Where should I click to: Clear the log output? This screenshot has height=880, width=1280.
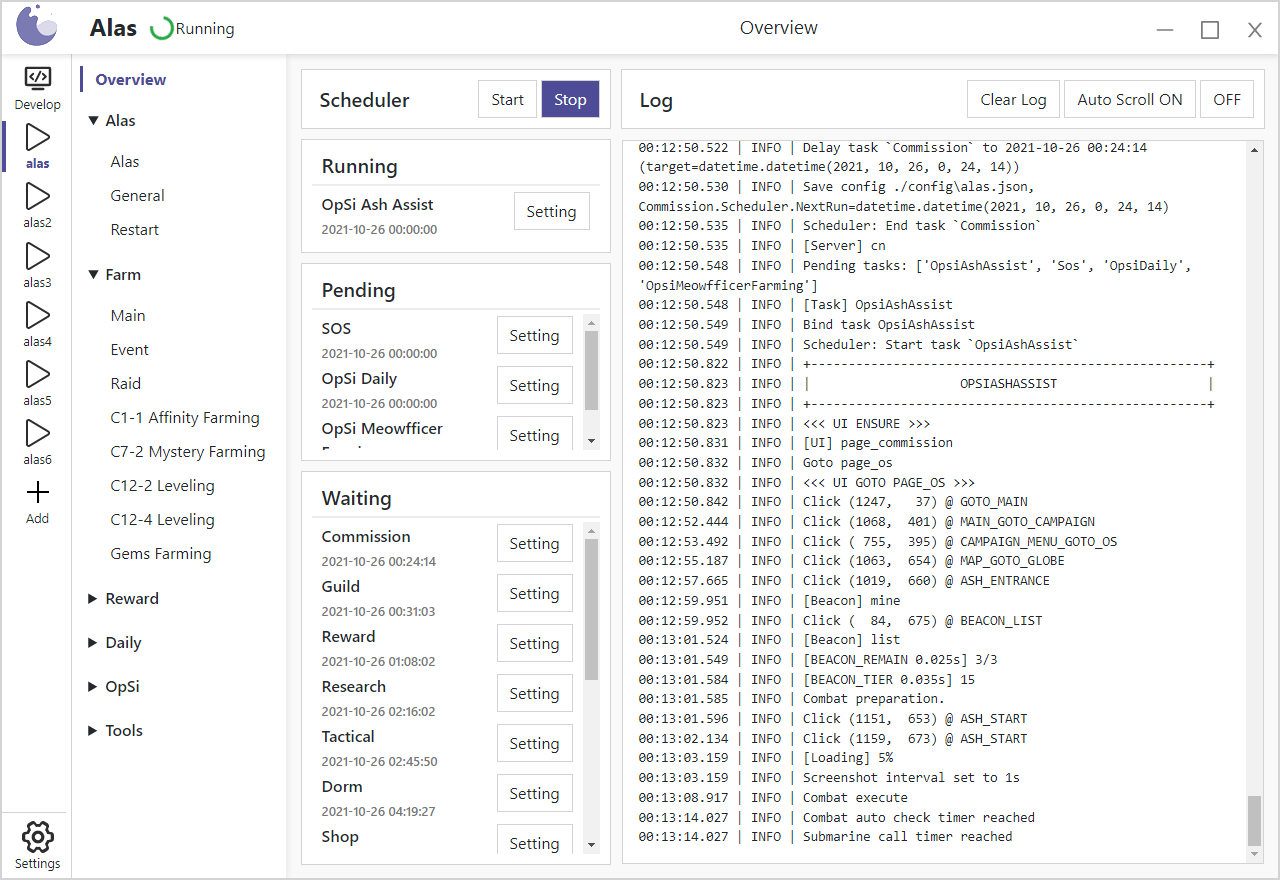click(x=1013, y=100)
